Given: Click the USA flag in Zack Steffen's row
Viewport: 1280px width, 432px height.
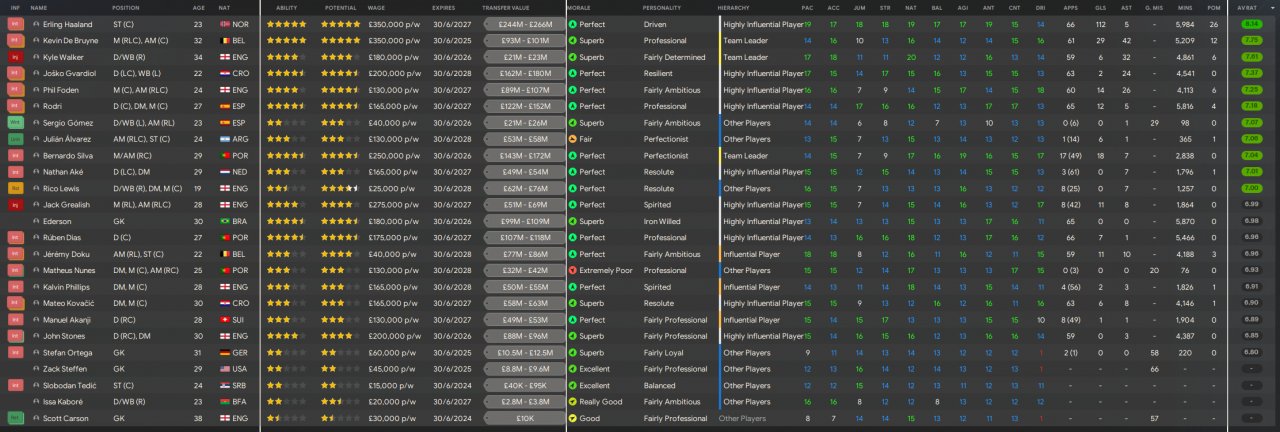Looking at the screenshot, I should click(225, 369).
